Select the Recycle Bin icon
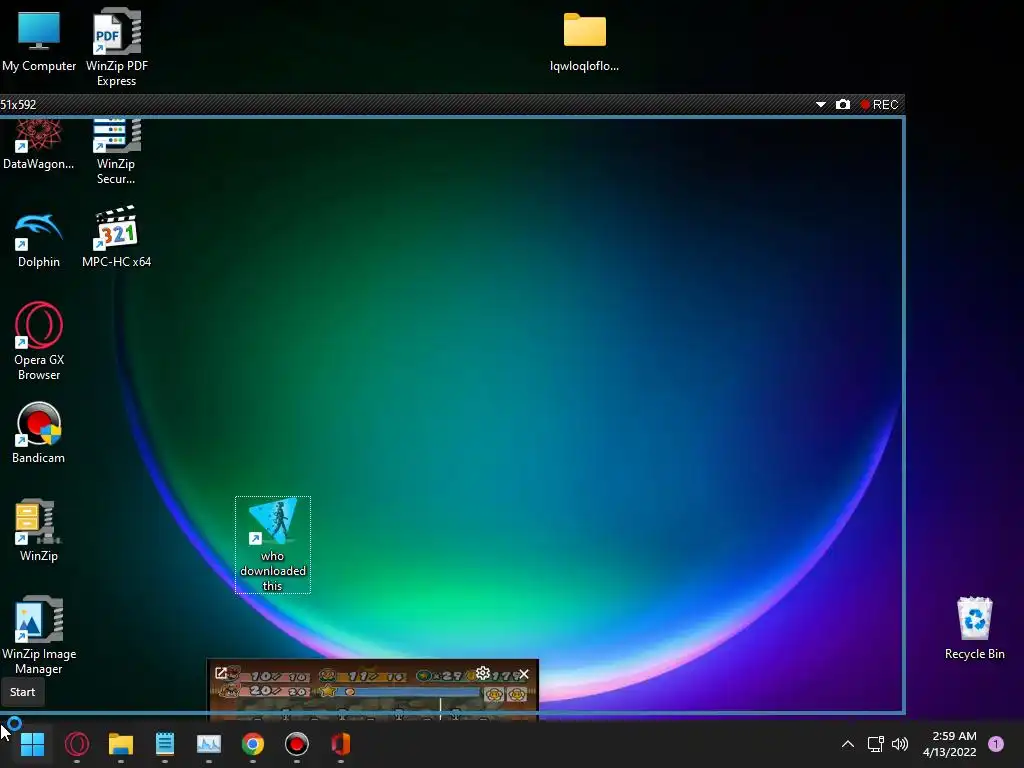The image size is (1024, 768). click(x=974, y=628)
